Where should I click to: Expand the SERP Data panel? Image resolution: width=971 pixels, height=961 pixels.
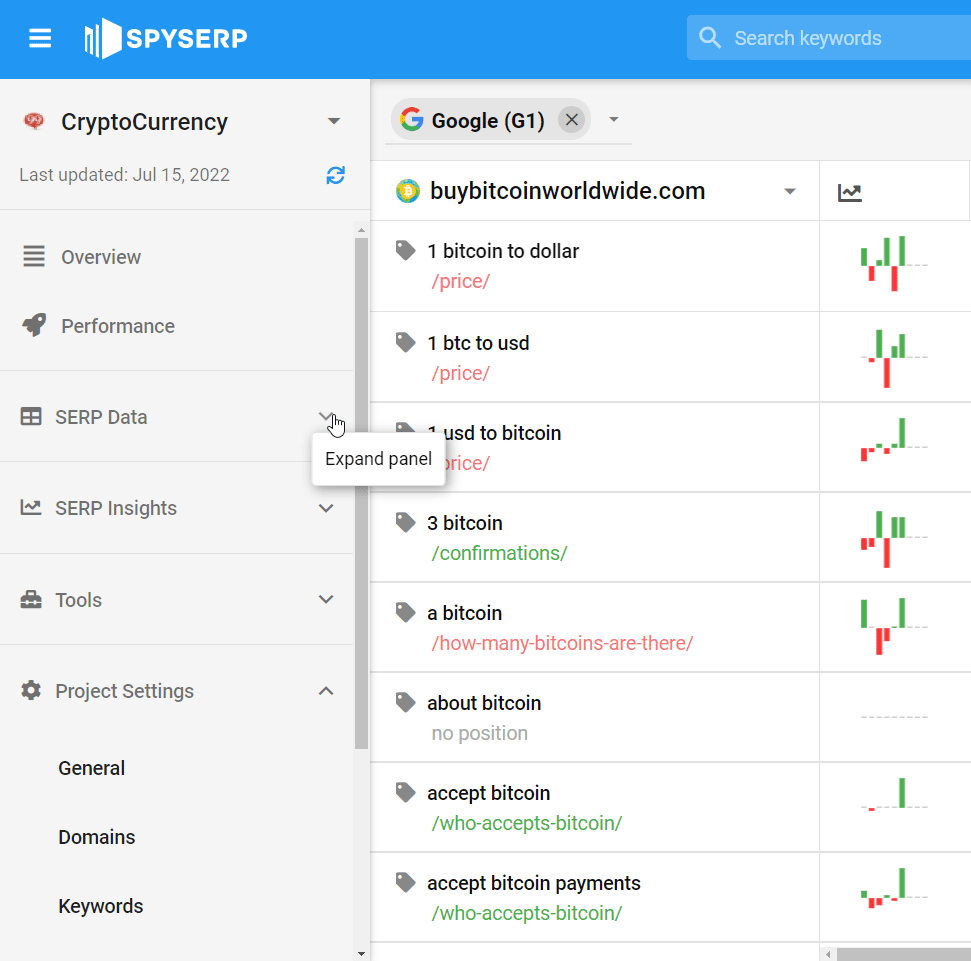(x=326, y=417)
